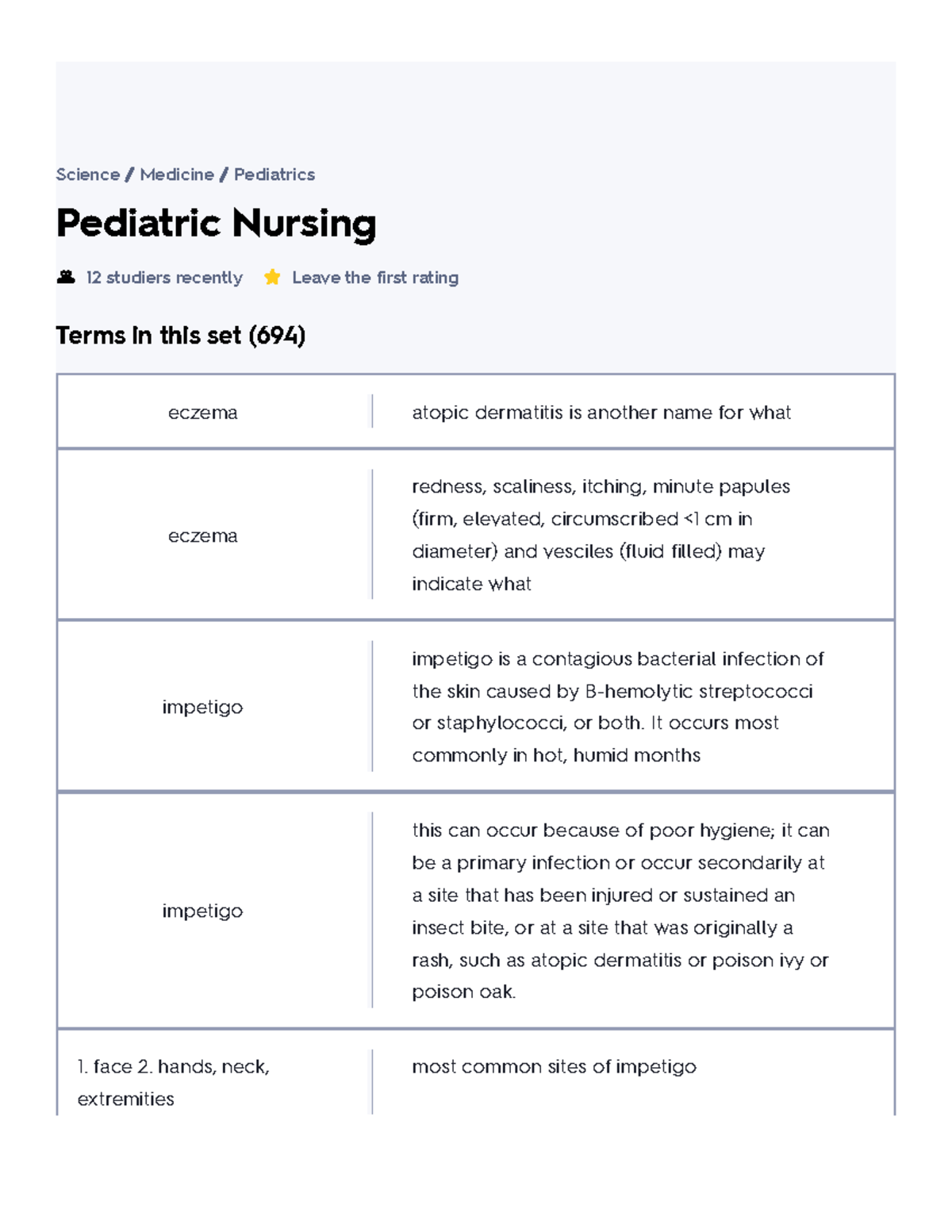Select the first eczema term card
The width and height of the screenshot is (952, 1232).
pos(205,412)
